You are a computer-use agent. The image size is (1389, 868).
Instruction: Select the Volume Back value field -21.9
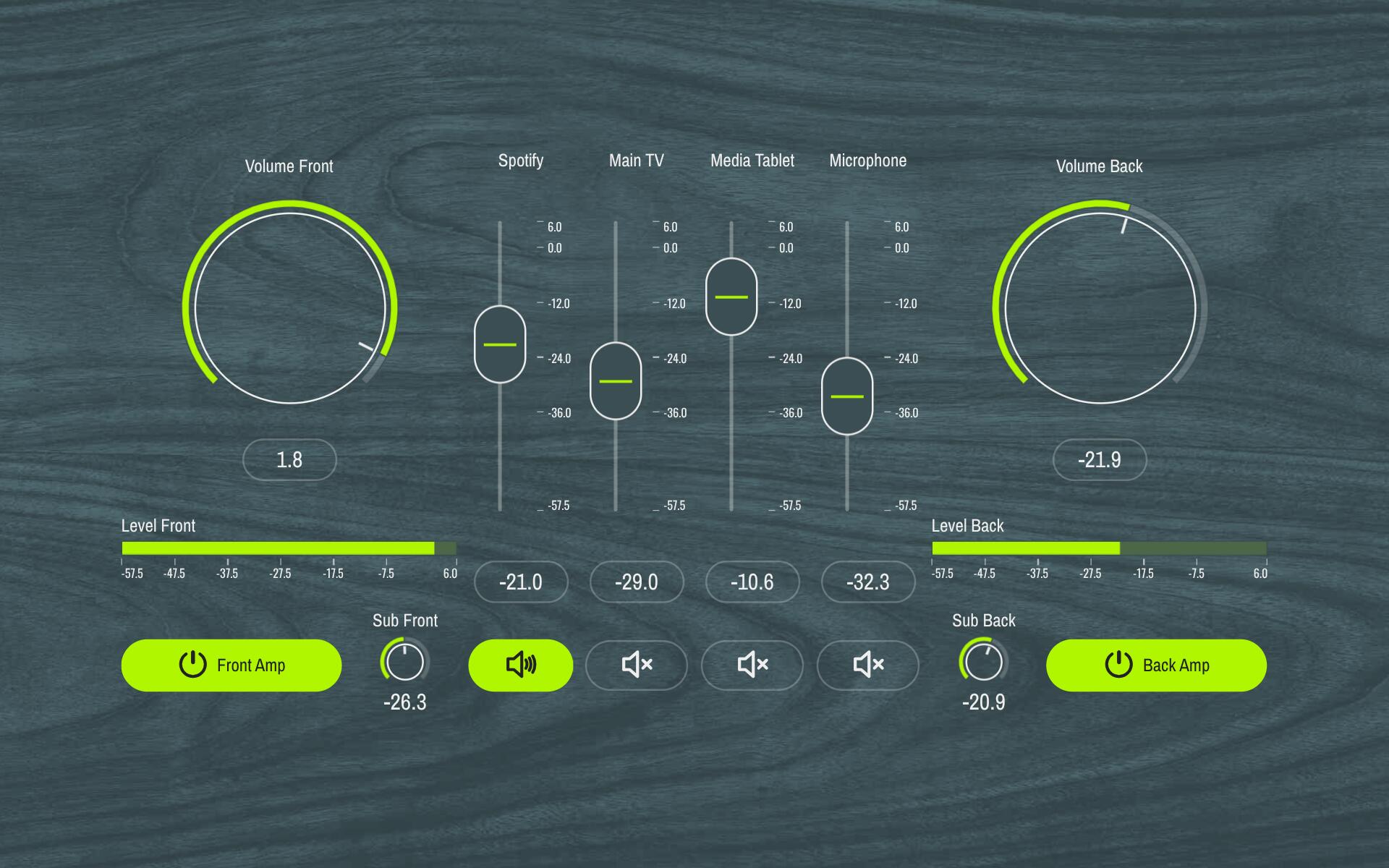[1100, 459]
